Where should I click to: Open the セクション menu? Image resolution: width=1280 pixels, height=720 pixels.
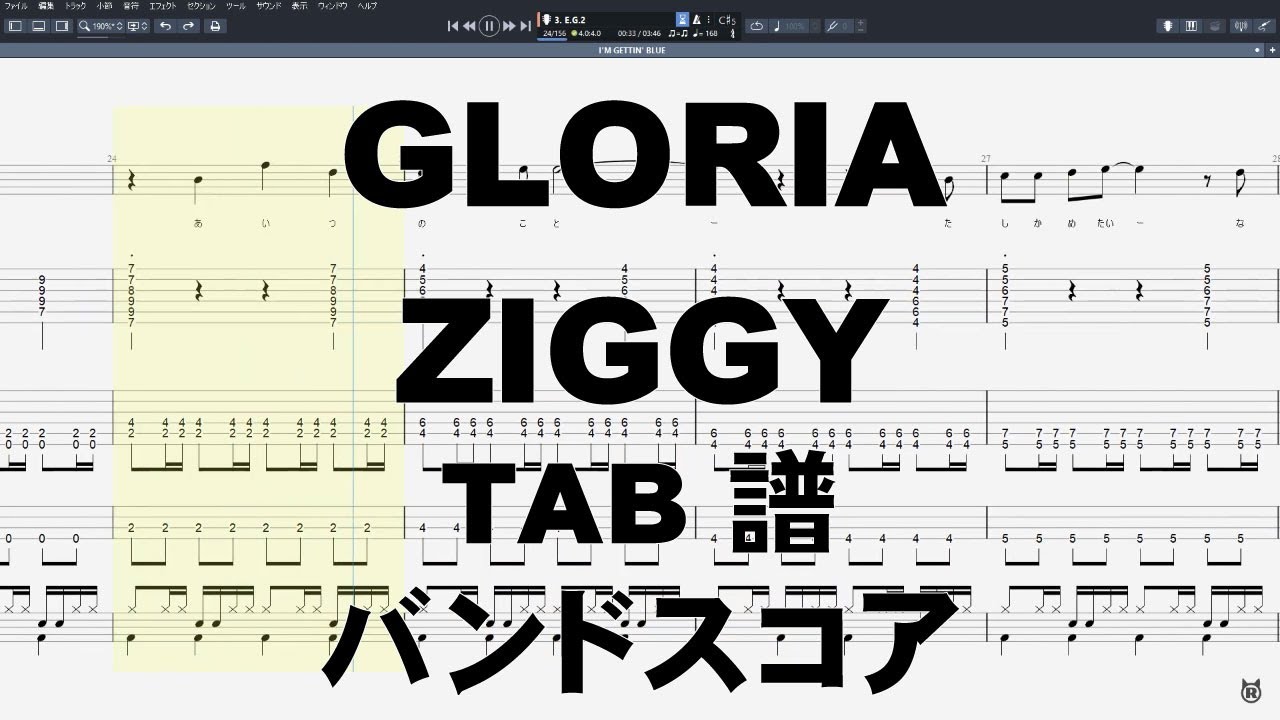(x=201, y=6)
